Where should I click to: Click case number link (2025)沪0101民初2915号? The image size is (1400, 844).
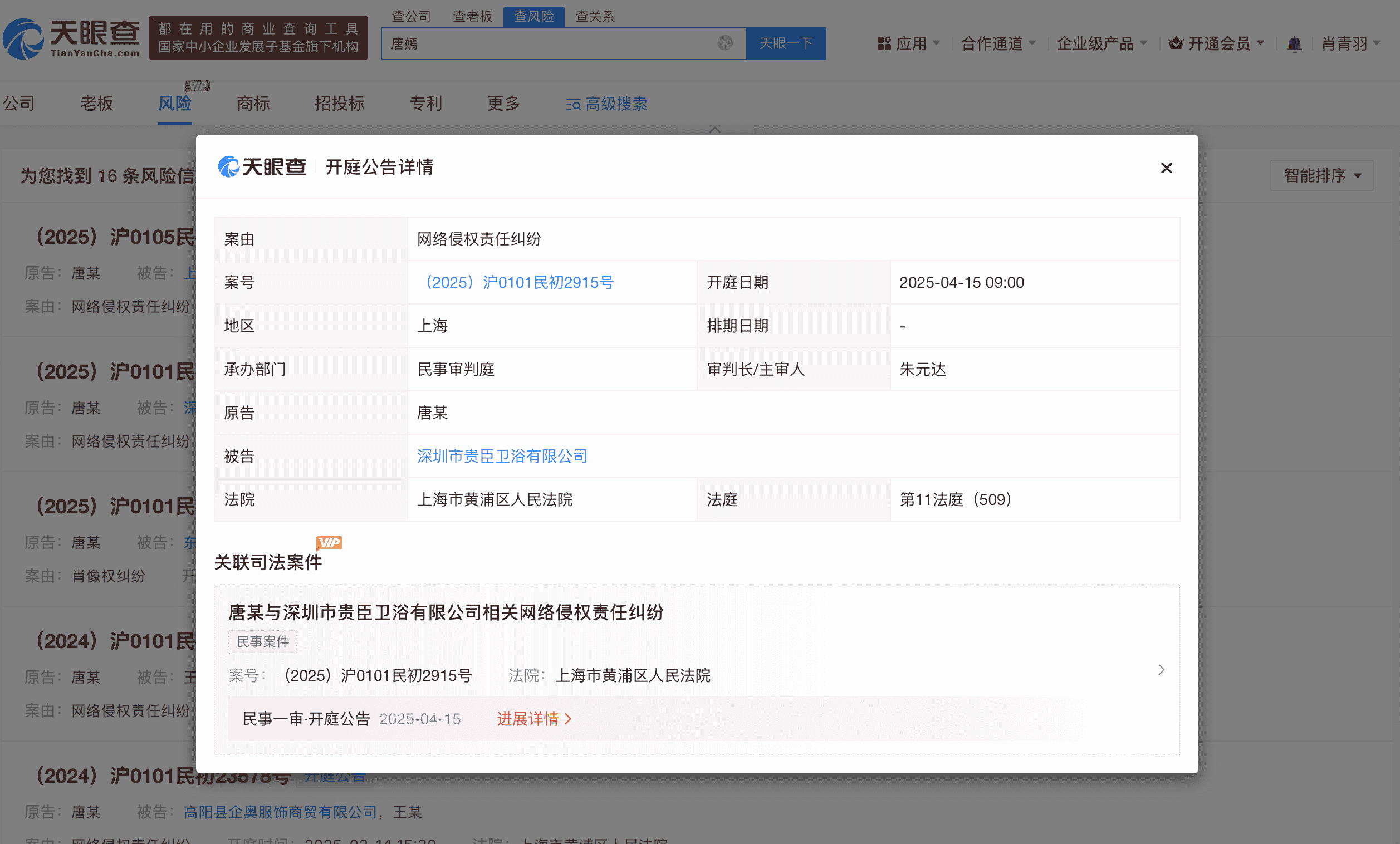[x=519, y=282]
